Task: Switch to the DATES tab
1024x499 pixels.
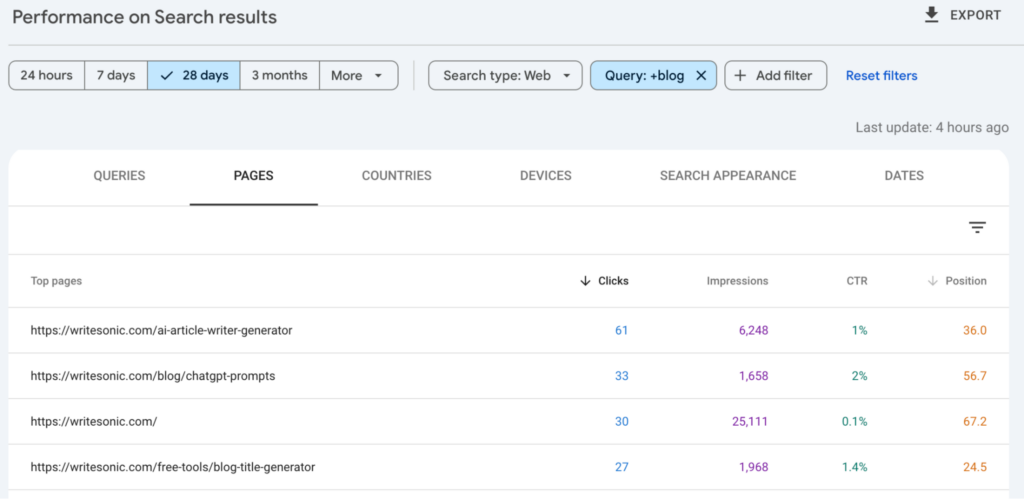Action: tap(904, 176)
